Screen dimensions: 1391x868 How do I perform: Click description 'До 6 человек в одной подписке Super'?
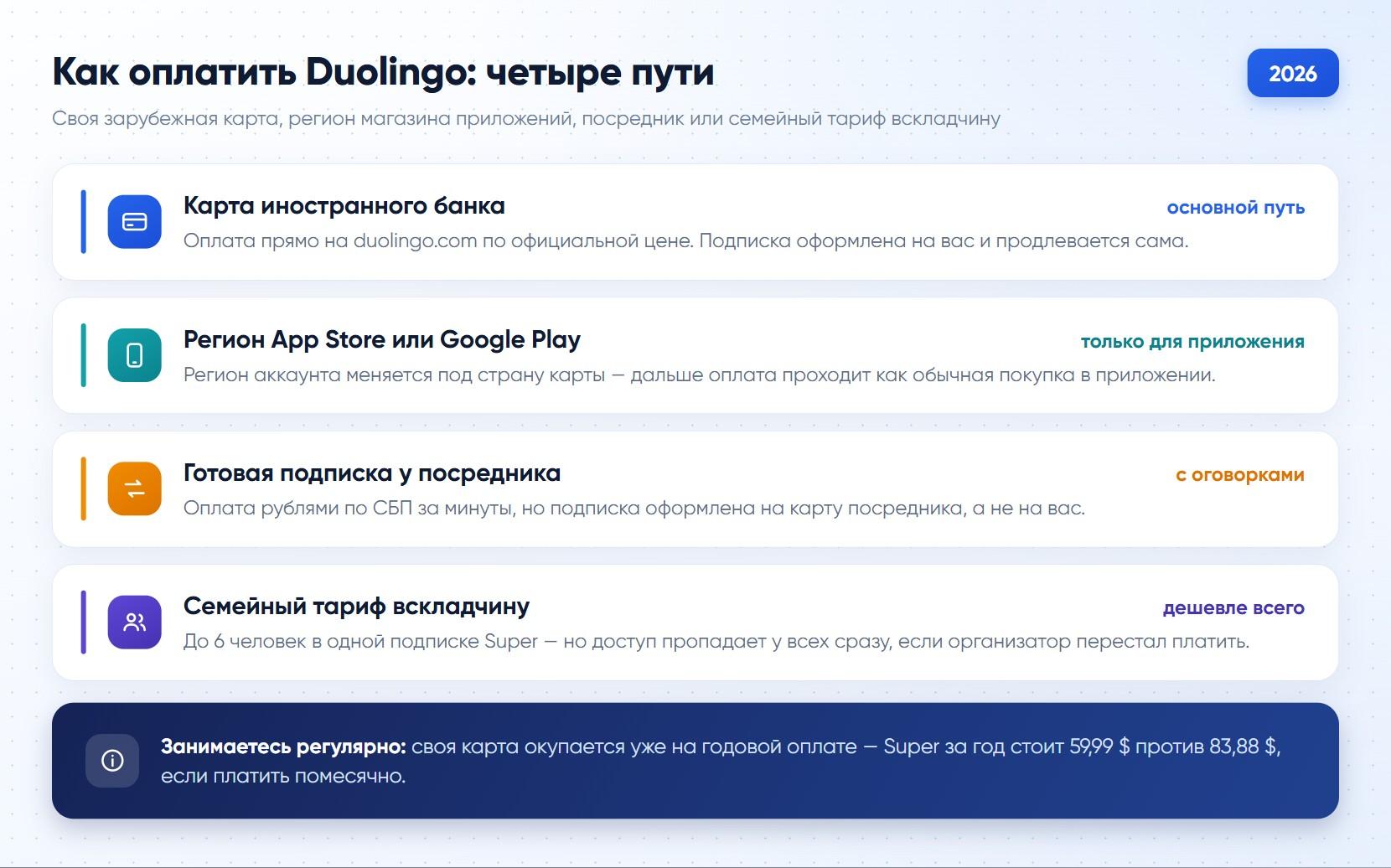point(716,641)
